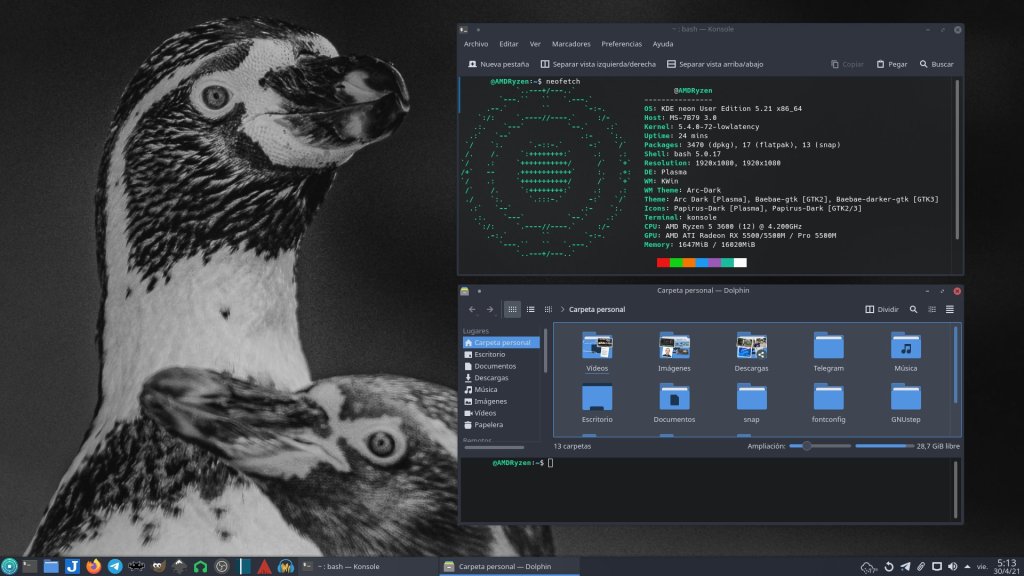Click the Dolphin back navigation arrow
1024x576 pixels.
point(472,310)
